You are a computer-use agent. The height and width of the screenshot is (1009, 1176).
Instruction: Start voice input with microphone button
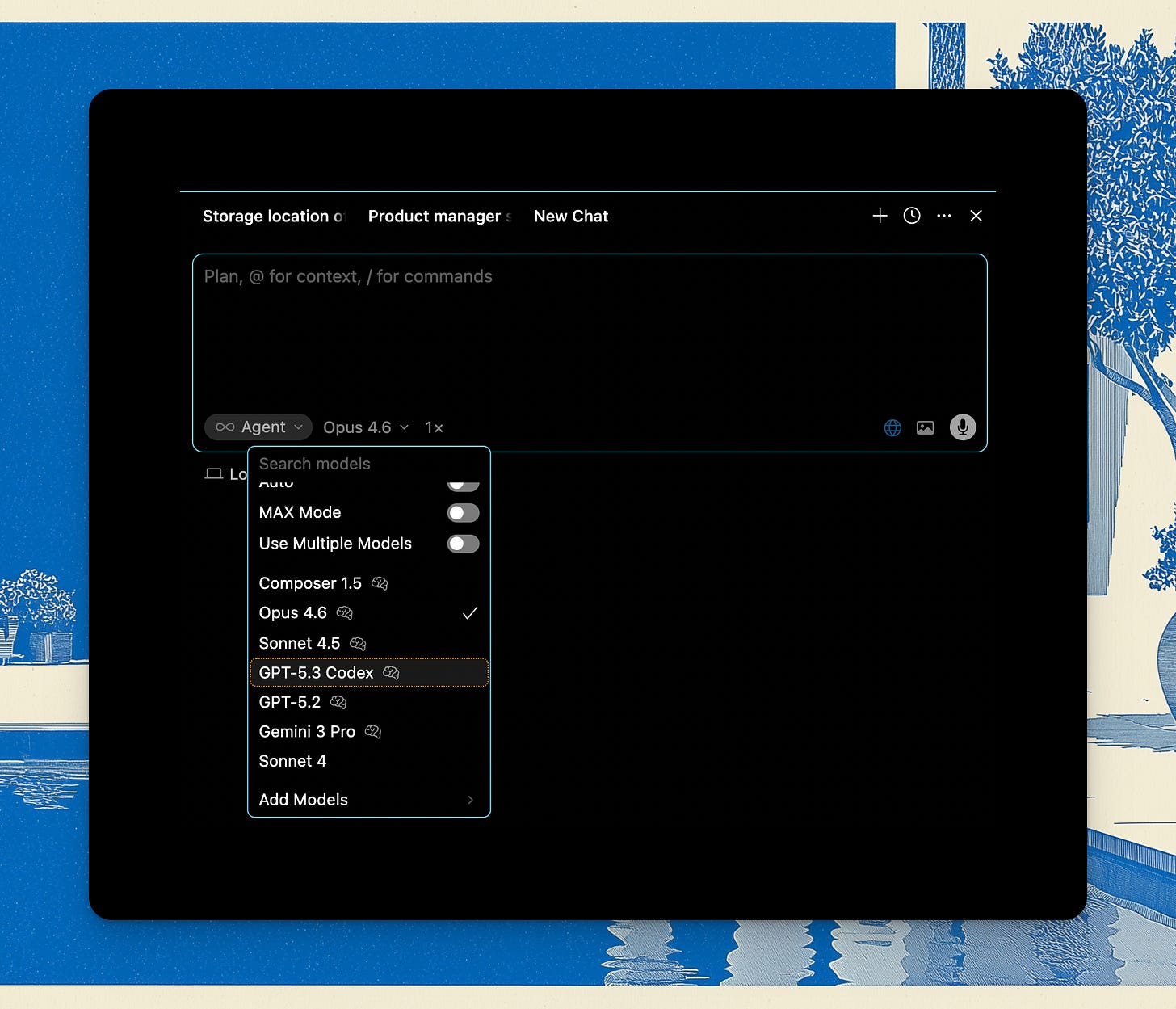point(963,427)
